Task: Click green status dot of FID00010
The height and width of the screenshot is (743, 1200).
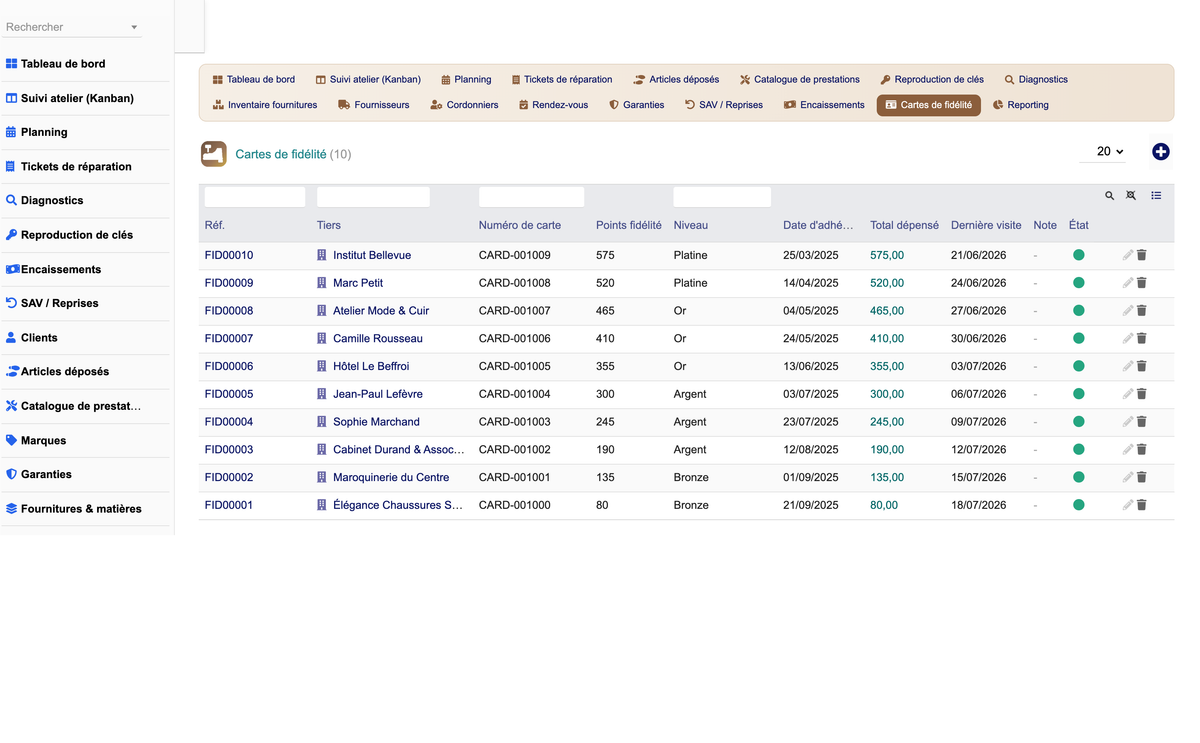Action: tap(1079, 255)
